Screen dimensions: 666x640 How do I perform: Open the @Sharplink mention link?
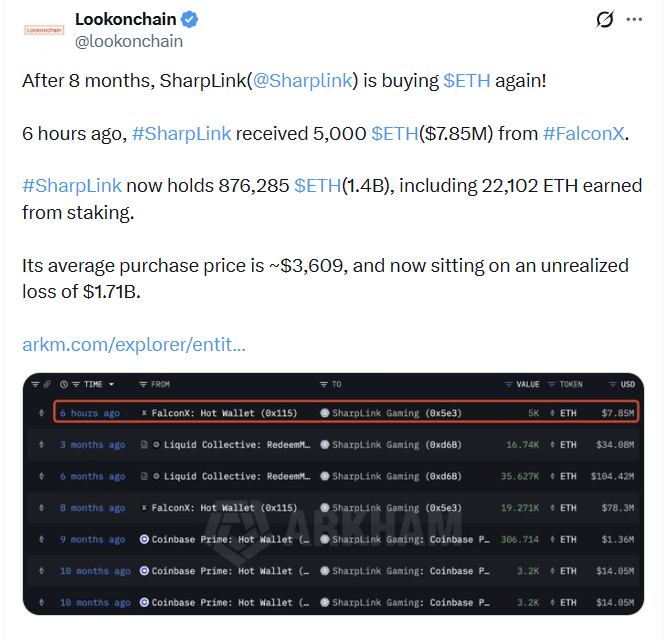[x=302, y=81]
